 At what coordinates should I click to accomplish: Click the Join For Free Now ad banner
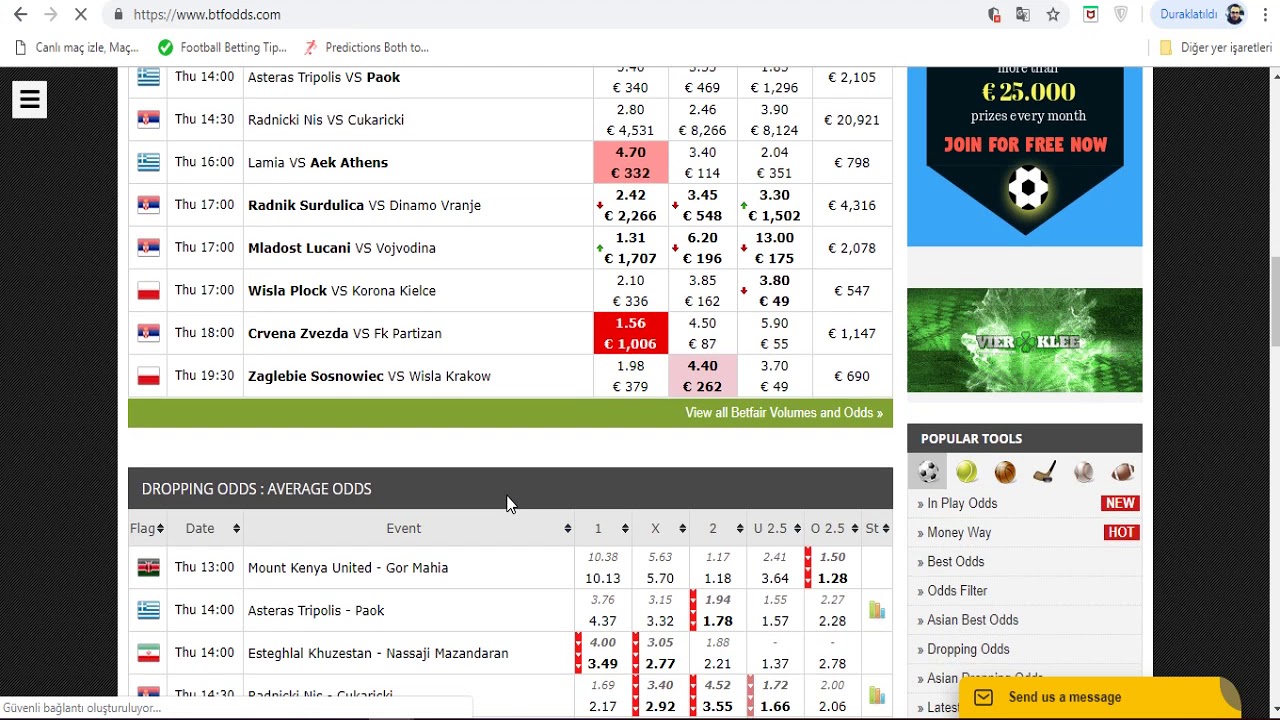pyautogui.click(x=1024, y=156)
